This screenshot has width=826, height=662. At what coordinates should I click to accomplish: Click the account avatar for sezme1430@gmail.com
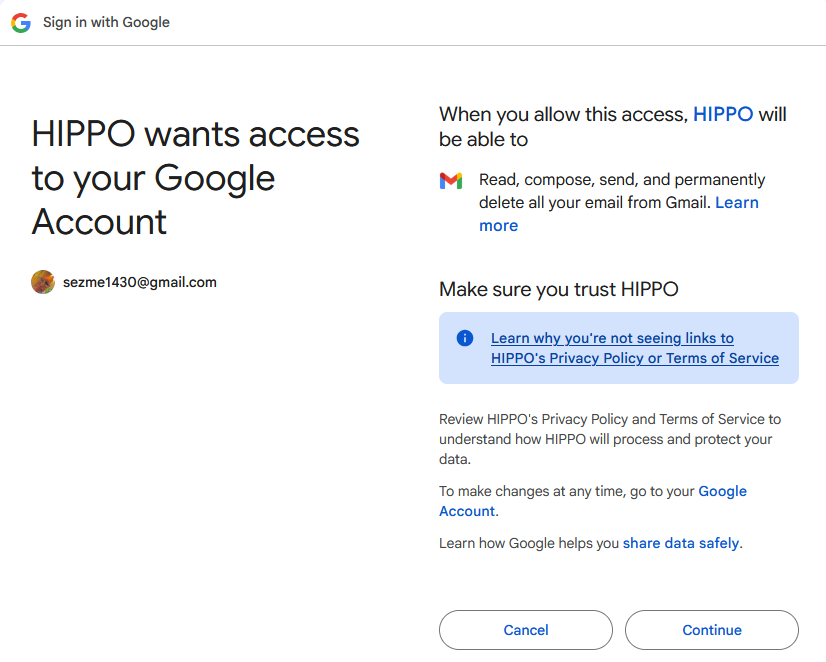coord(43,282)
